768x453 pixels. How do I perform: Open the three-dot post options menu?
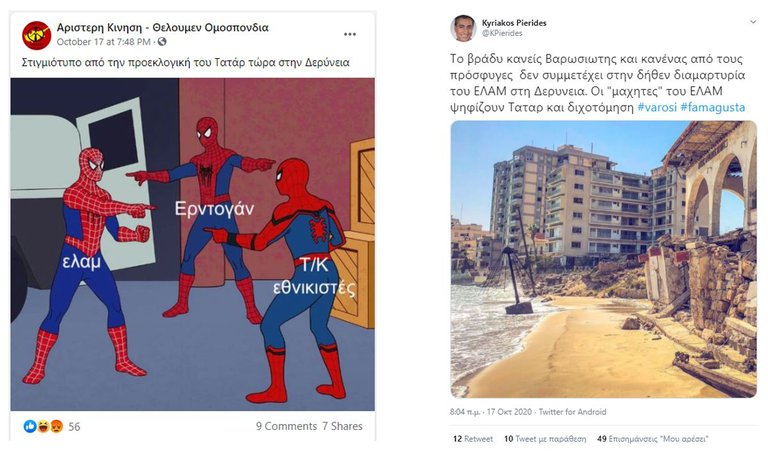pos(350,34)
